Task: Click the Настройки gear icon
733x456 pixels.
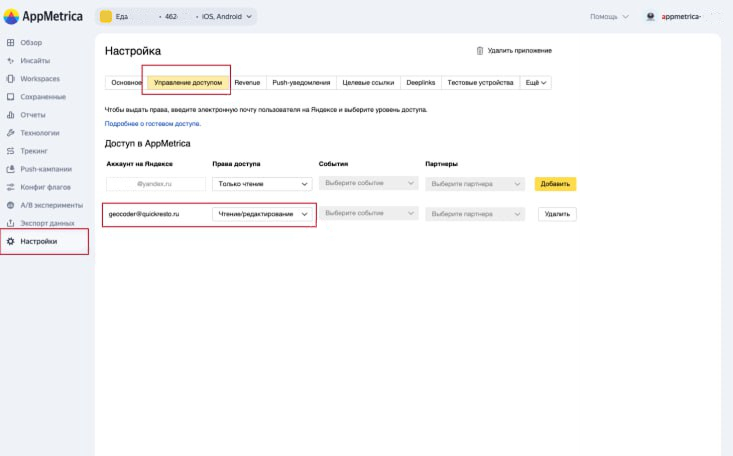Action: point(10,241)
